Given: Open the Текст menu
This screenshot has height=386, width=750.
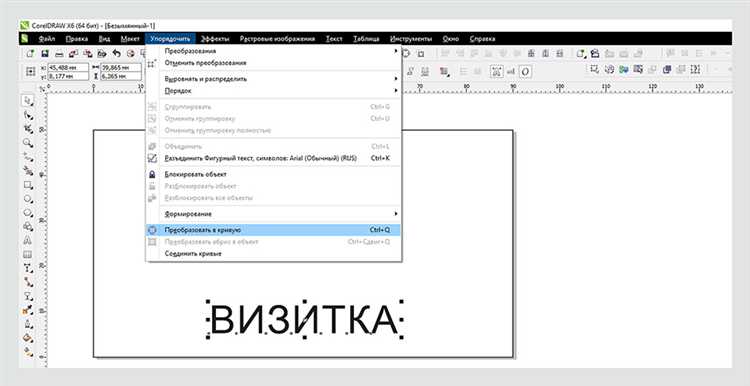Looking at the screenshot, I should tap(334, 39).
